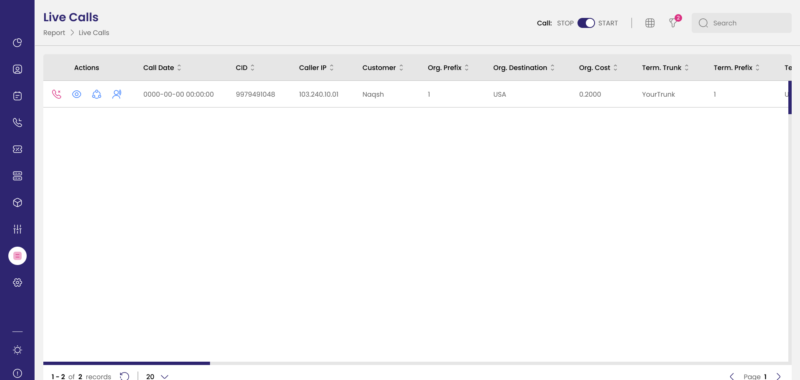Open the filter icon with badge
Image resolution: width=800 pixels, height=380 pixels.
tap(673, 23)
